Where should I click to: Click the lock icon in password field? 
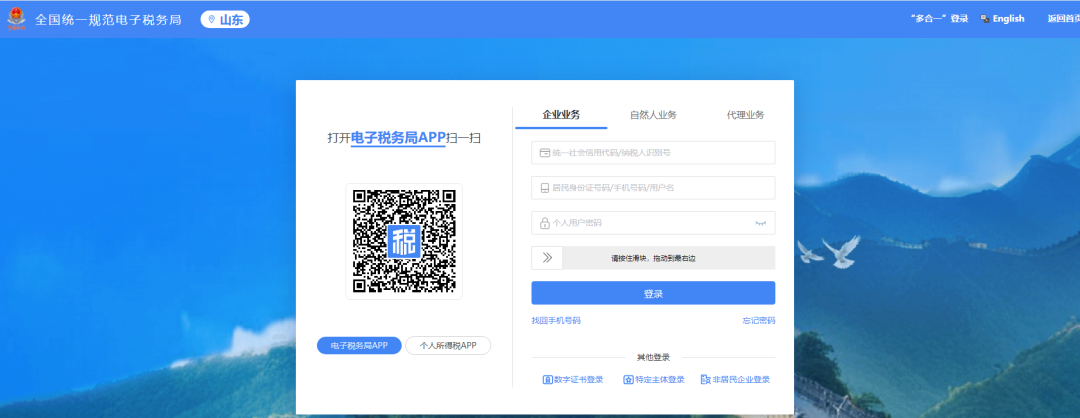tap(545, 223)
